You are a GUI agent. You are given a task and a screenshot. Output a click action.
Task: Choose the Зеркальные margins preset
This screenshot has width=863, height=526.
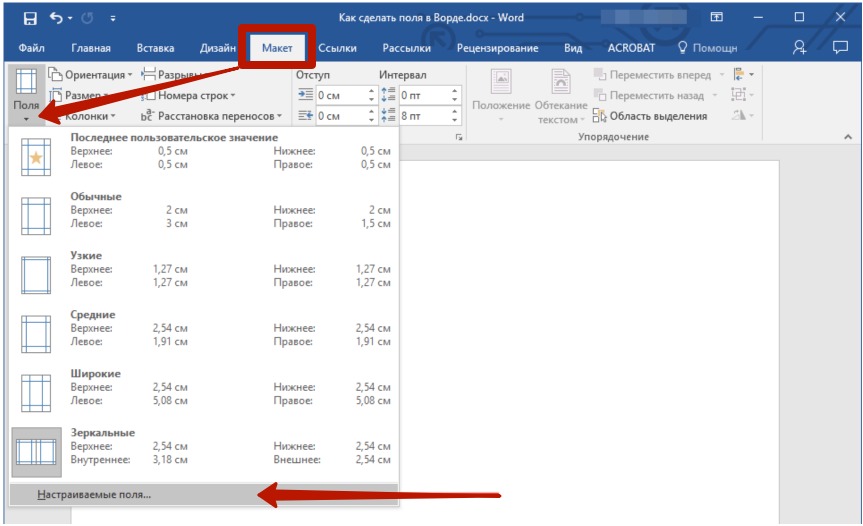(204, 451)
